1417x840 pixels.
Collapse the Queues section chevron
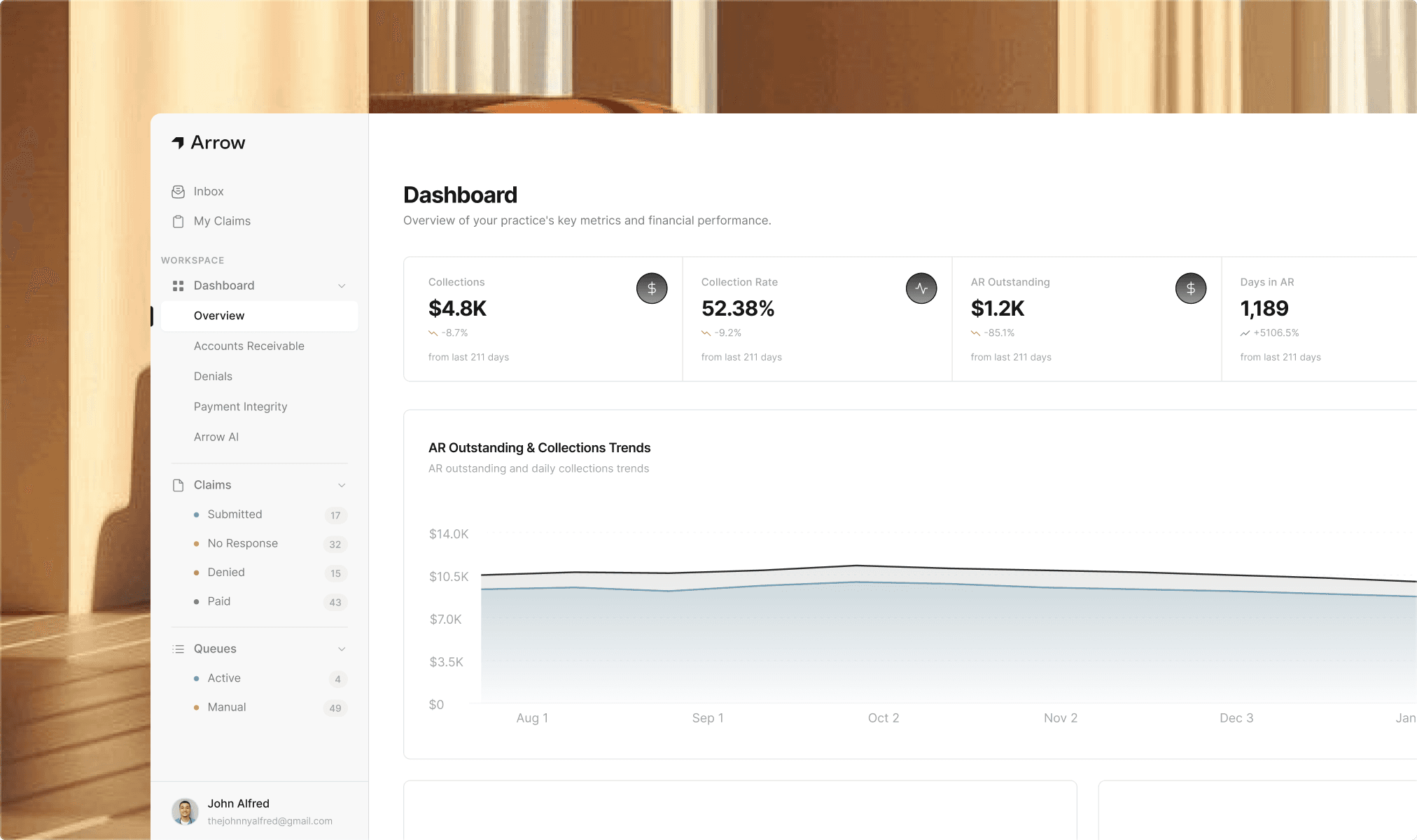coord(342,649)
